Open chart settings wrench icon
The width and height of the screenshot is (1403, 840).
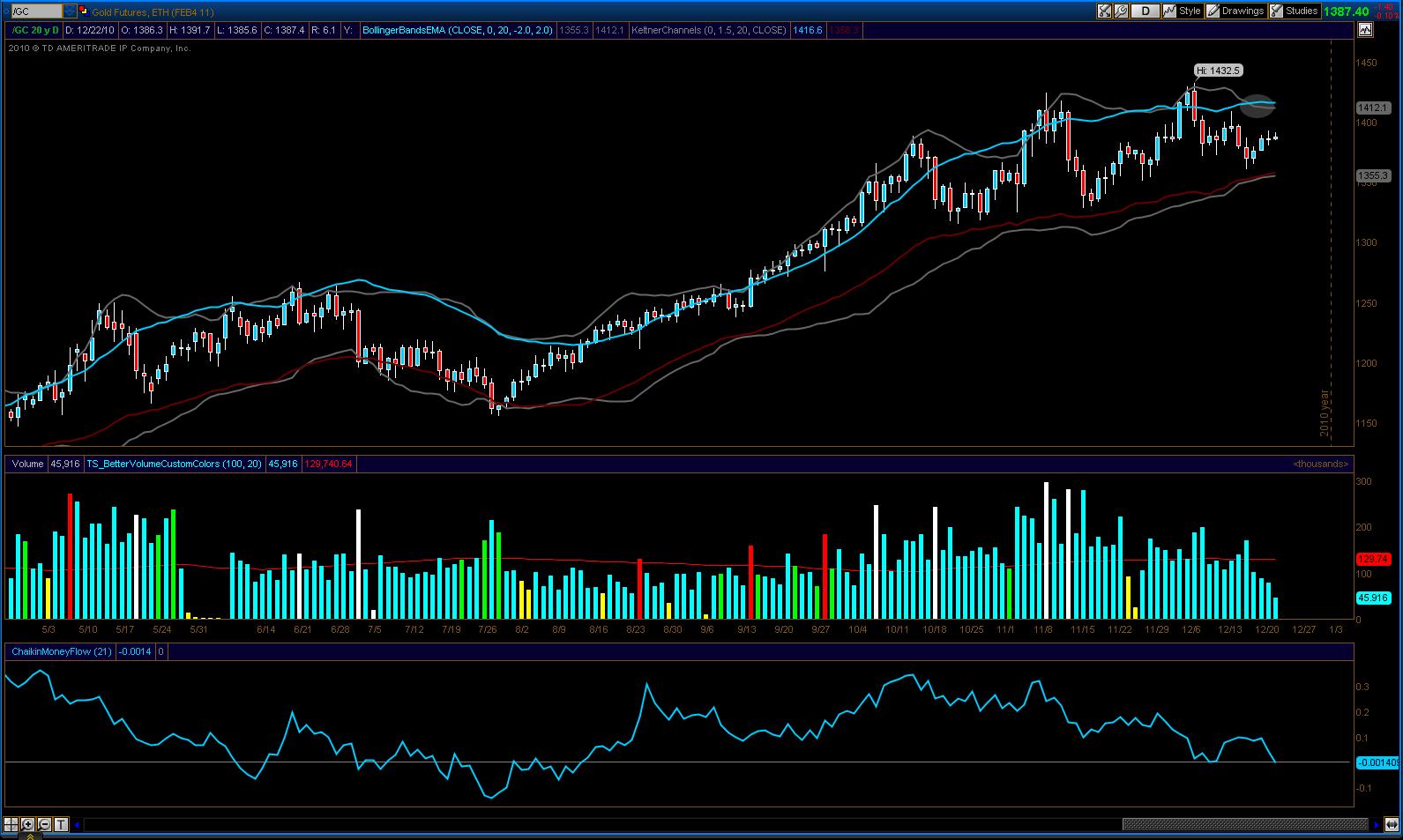pos(1121,11)
